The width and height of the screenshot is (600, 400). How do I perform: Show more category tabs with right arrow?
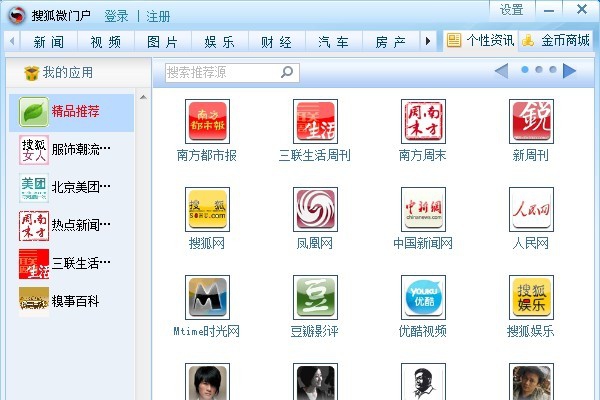coord(428,41)
